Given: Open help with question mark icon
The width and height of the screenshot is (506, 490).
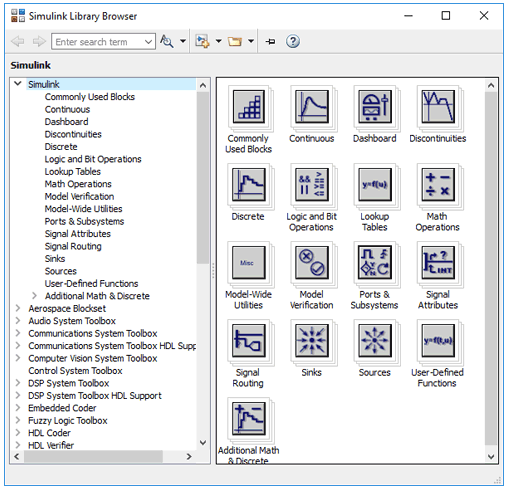Looking at the screenshot, I should pyautogui.click(x=293, y=41).
